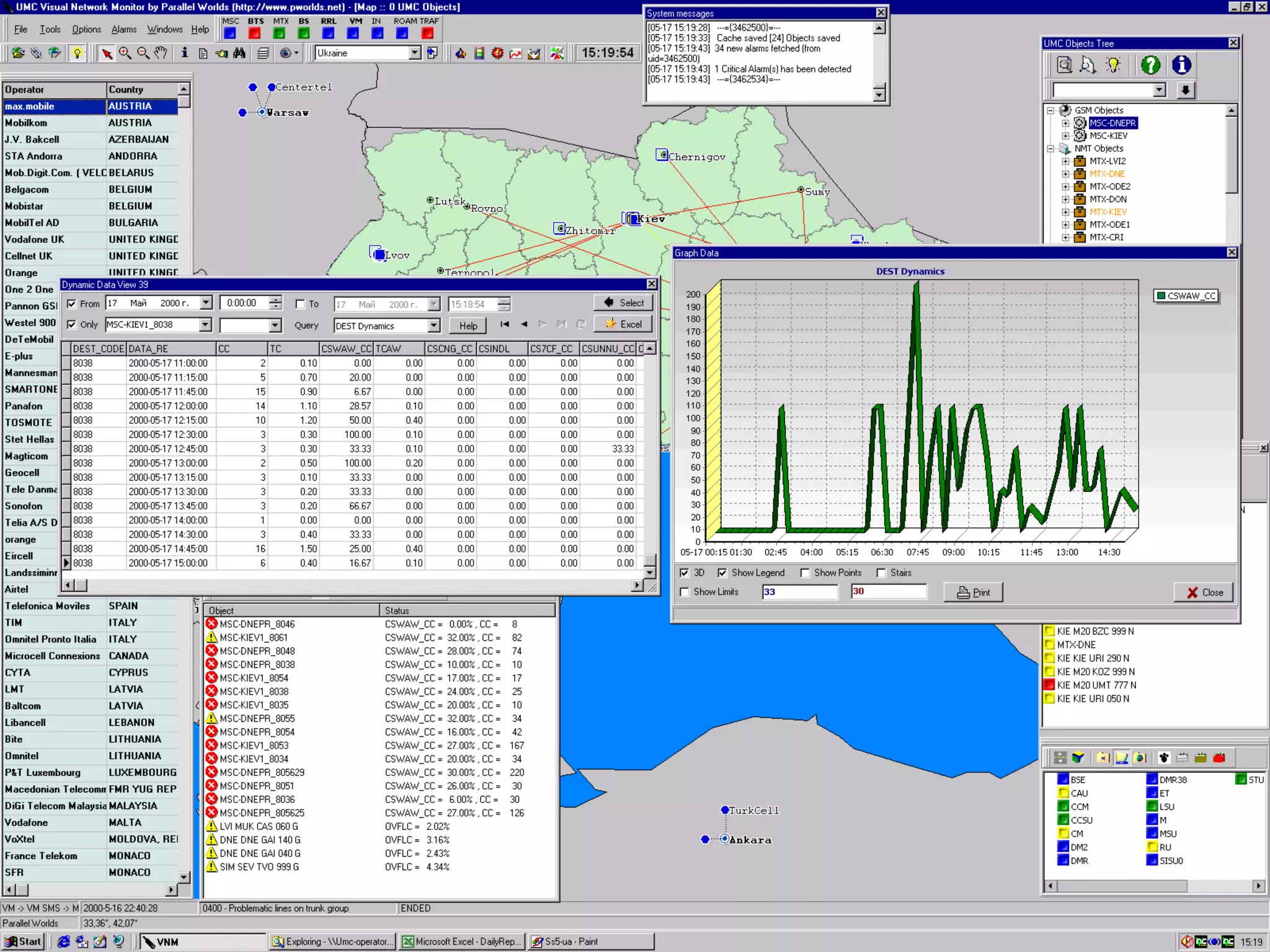Click the document page toolbar icon

(203, 53)
